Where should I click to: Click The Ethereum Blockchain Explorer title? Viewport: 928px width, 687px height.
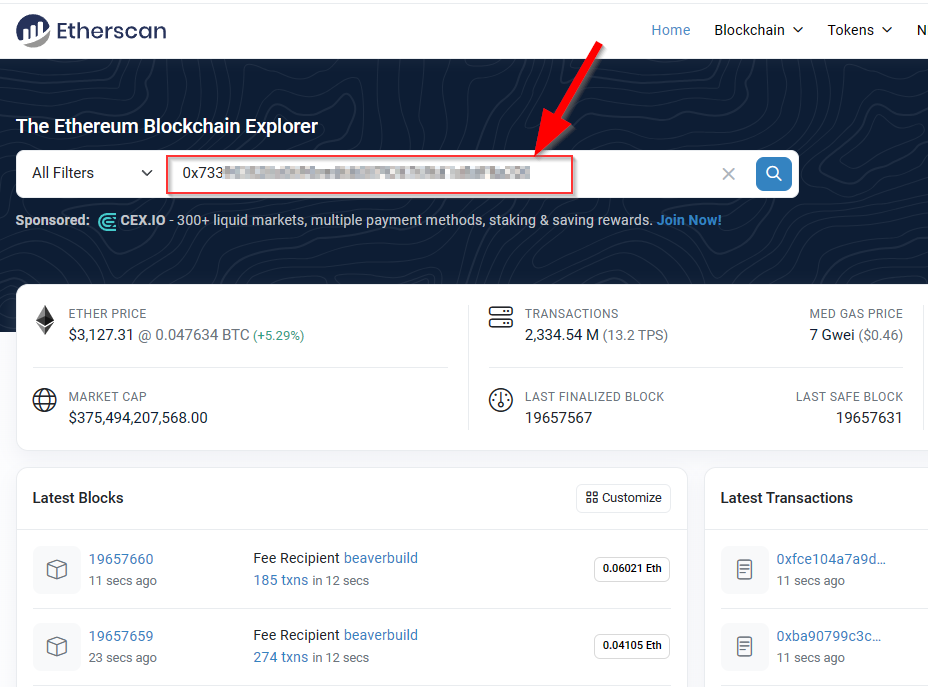(167, 126)
